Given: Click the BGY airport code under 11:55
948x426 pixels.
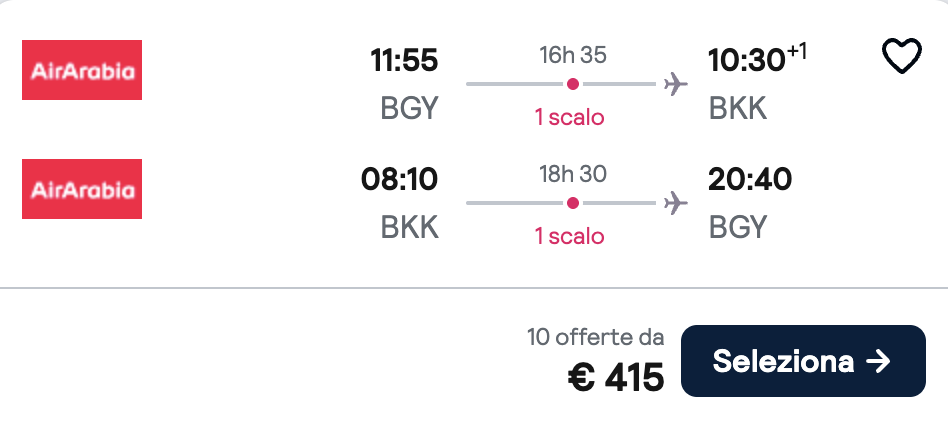Looking at the screenshot, I should click(x=409, y=108).
